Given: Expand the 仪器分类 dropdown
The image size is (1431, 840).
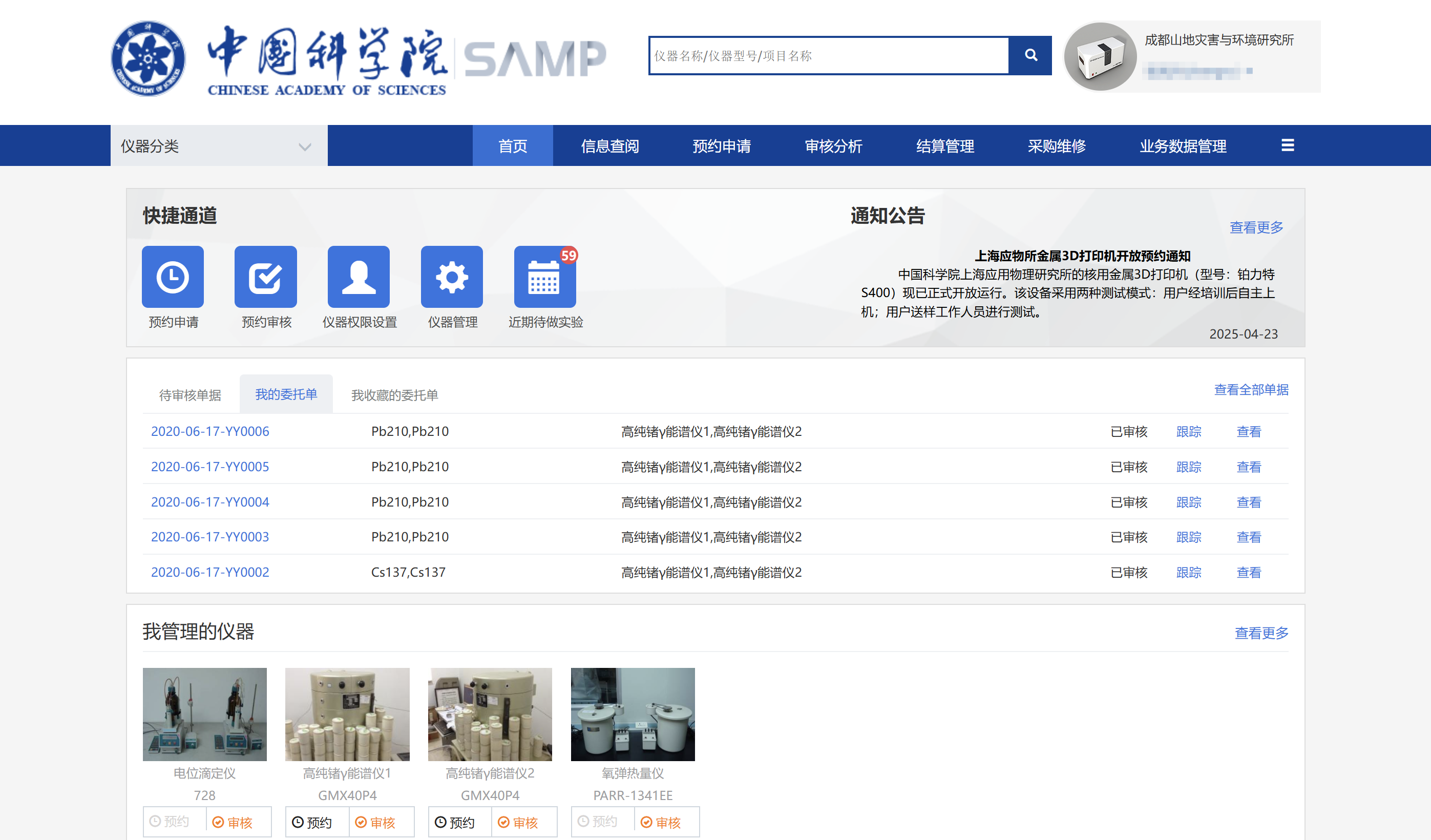Looking at the screenshot, I should pos(218,146).
